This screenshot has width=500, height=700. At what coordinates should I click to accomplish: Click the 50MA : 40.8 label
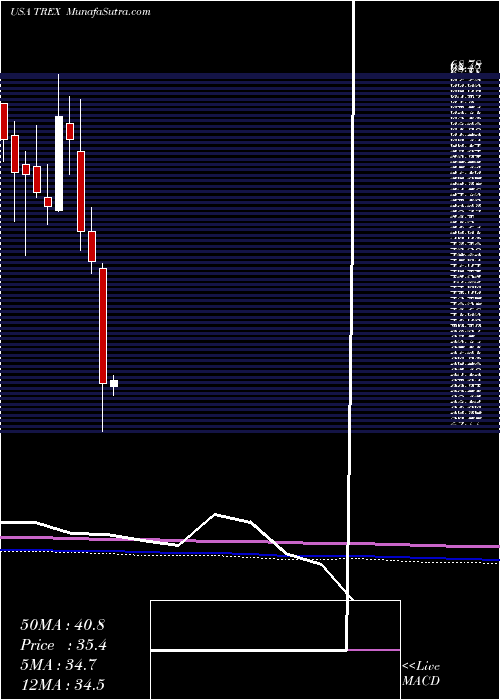click(x=62, y=625)
